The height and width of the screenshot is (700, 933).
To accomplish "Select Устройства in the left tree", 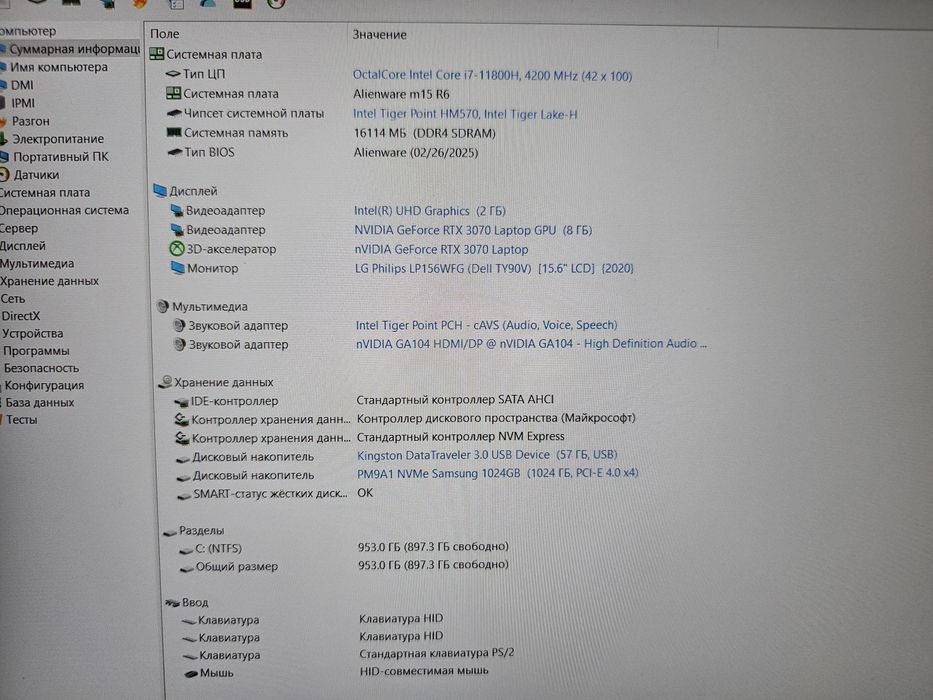I will 32,333.
